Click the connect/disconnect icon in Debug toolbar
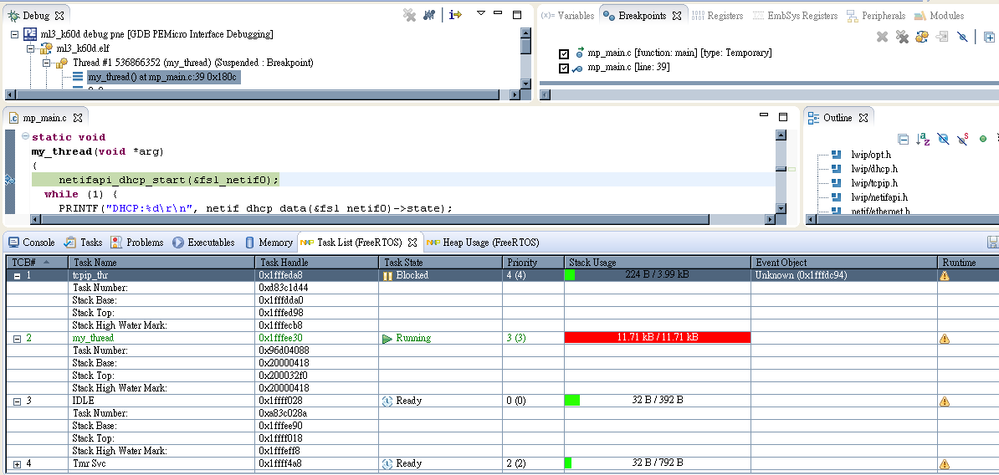 (429, 15)
